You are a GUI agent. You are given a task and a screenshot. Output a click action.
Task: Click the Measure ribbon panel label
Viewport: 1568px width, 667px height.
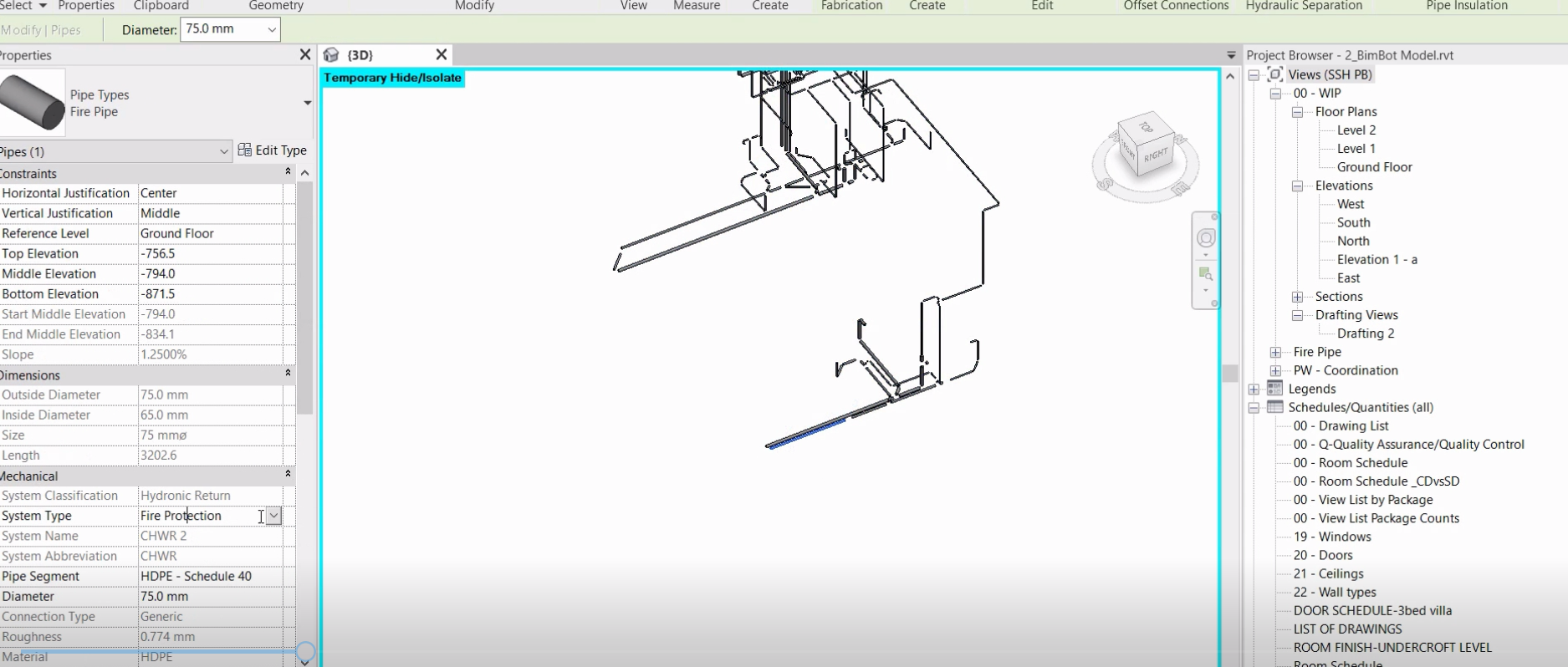click(697, 6)
